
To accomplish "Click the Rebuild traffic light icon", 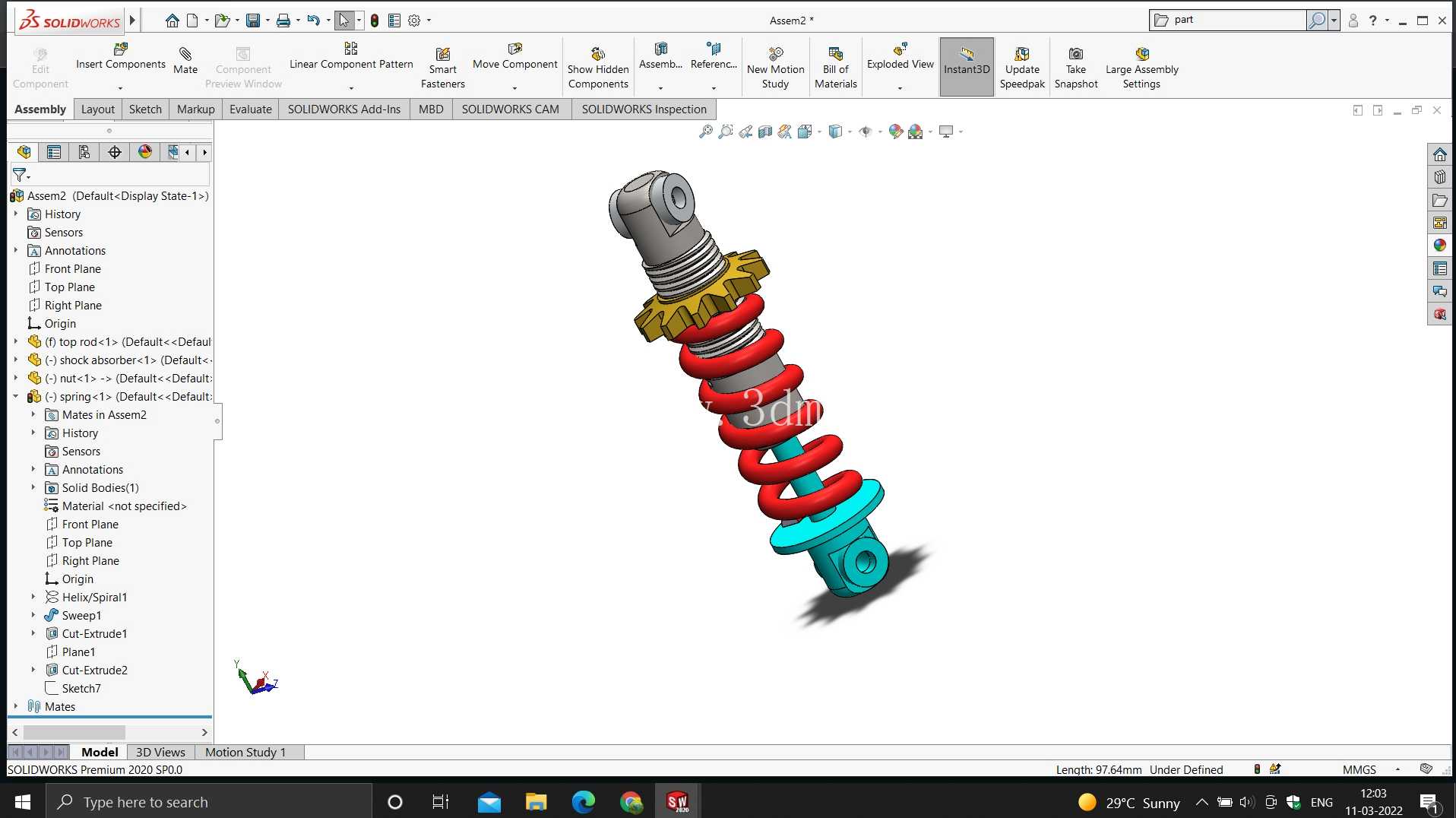I will coord(375,21).
